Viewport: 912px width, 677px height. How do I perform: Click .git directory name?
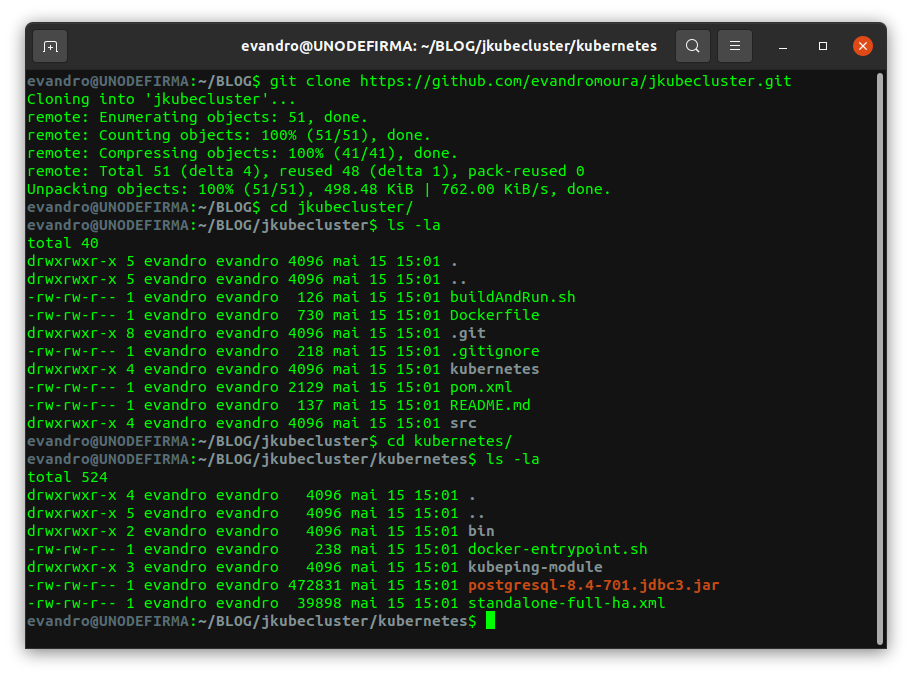(x=468, y=333)
